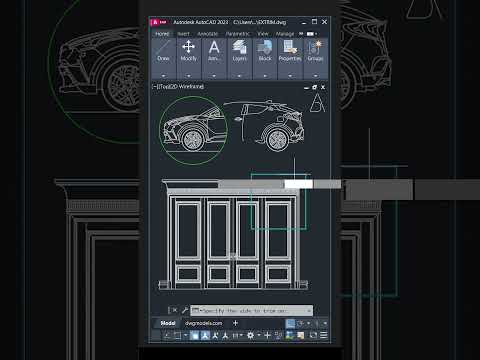480x360 pixels.
Task: Open the AutoCAD application menu logo button
Action: [159, 22]
